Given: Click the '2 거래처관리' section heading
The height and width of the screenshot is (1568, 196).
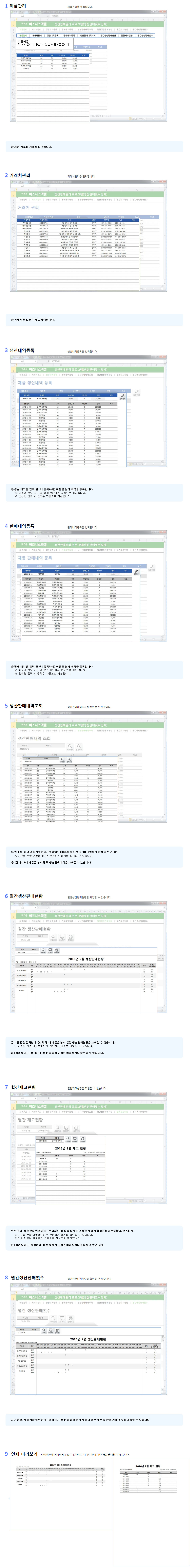Looking at the screenshot, I should [x=18, y=175].
